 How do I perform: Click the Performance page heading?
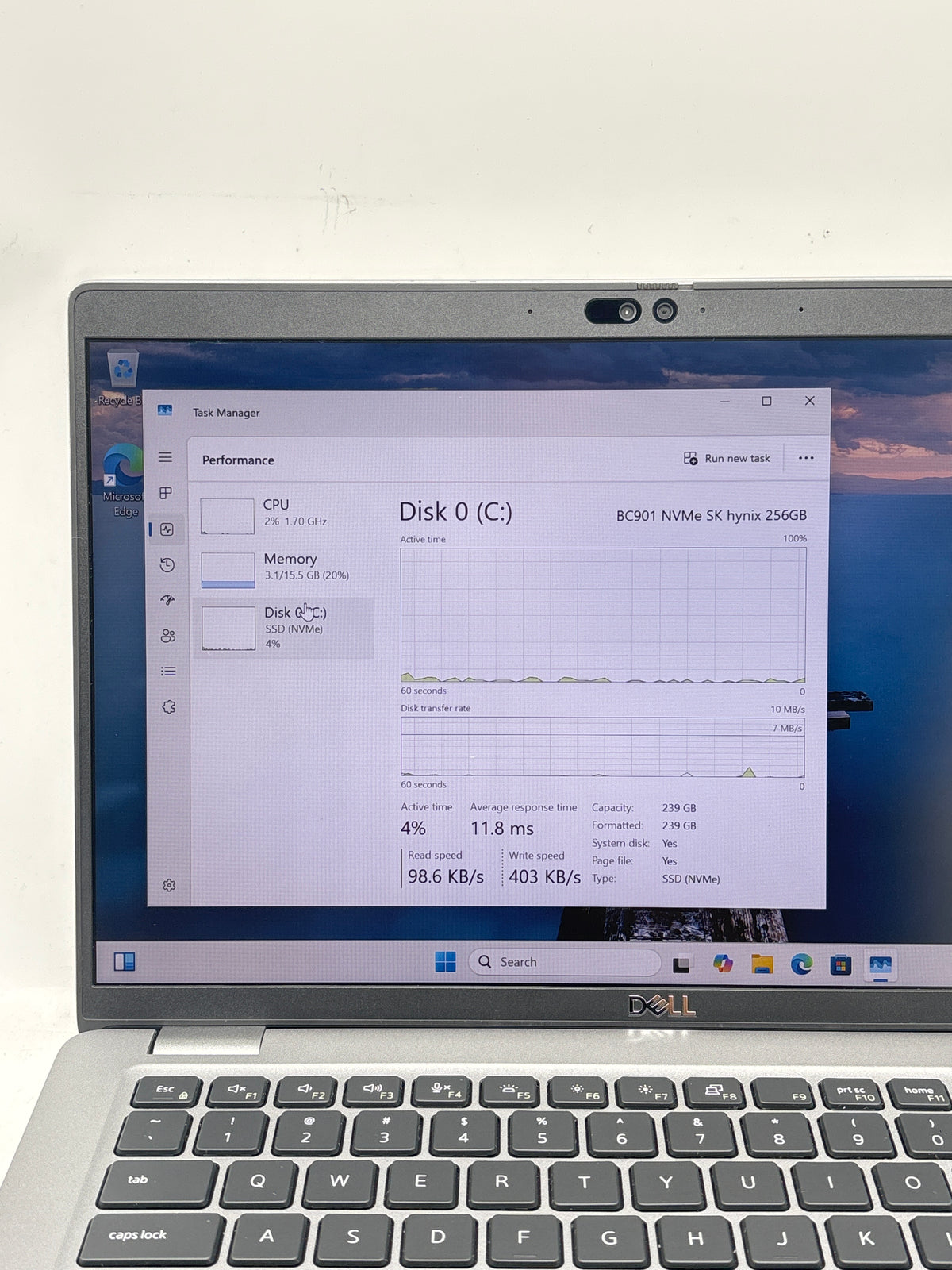pos(238,460)
